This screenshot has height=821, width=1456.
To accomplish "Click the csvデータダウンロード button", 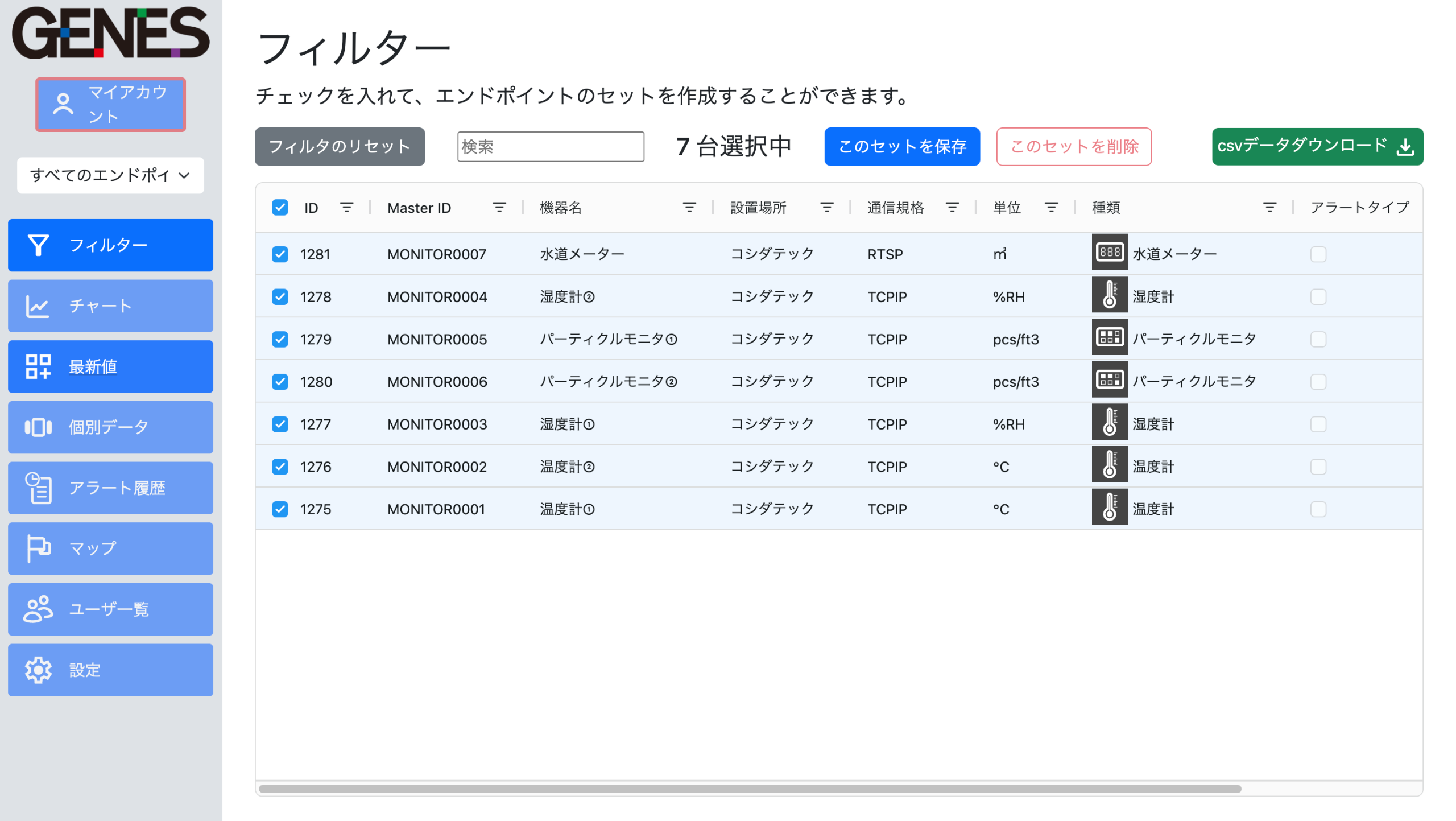I will point(1317,146).
